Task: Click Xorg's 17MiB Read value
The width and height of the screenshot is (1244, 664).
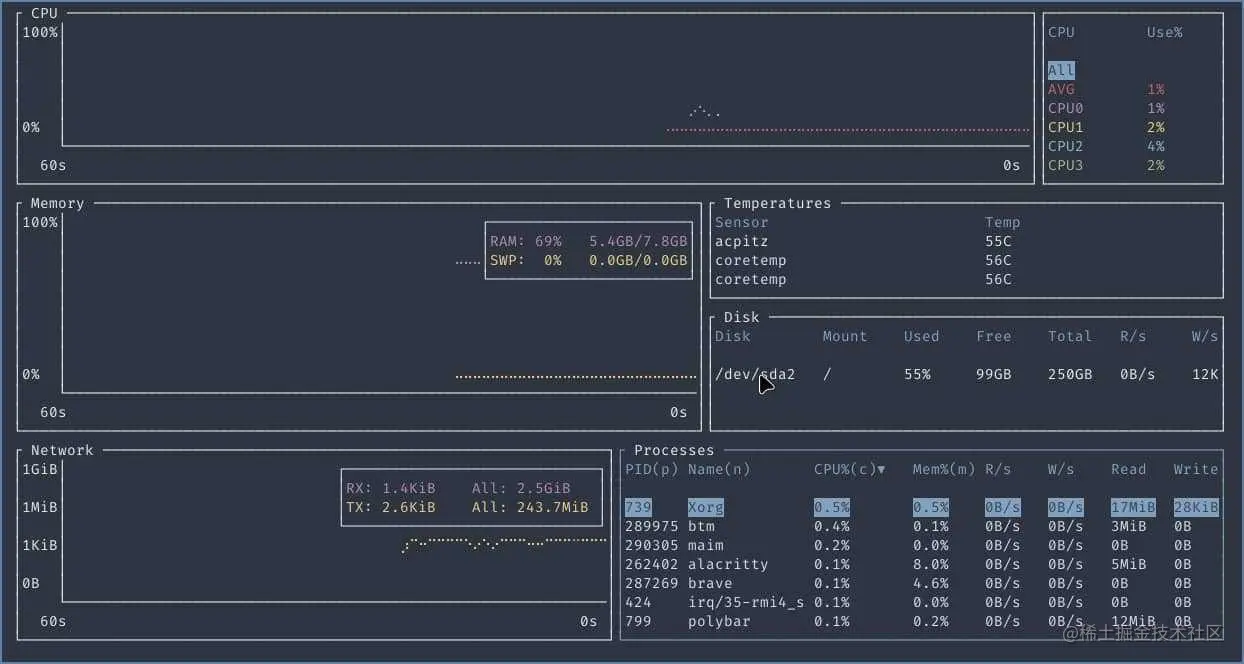Action: tap(1133, 507)
